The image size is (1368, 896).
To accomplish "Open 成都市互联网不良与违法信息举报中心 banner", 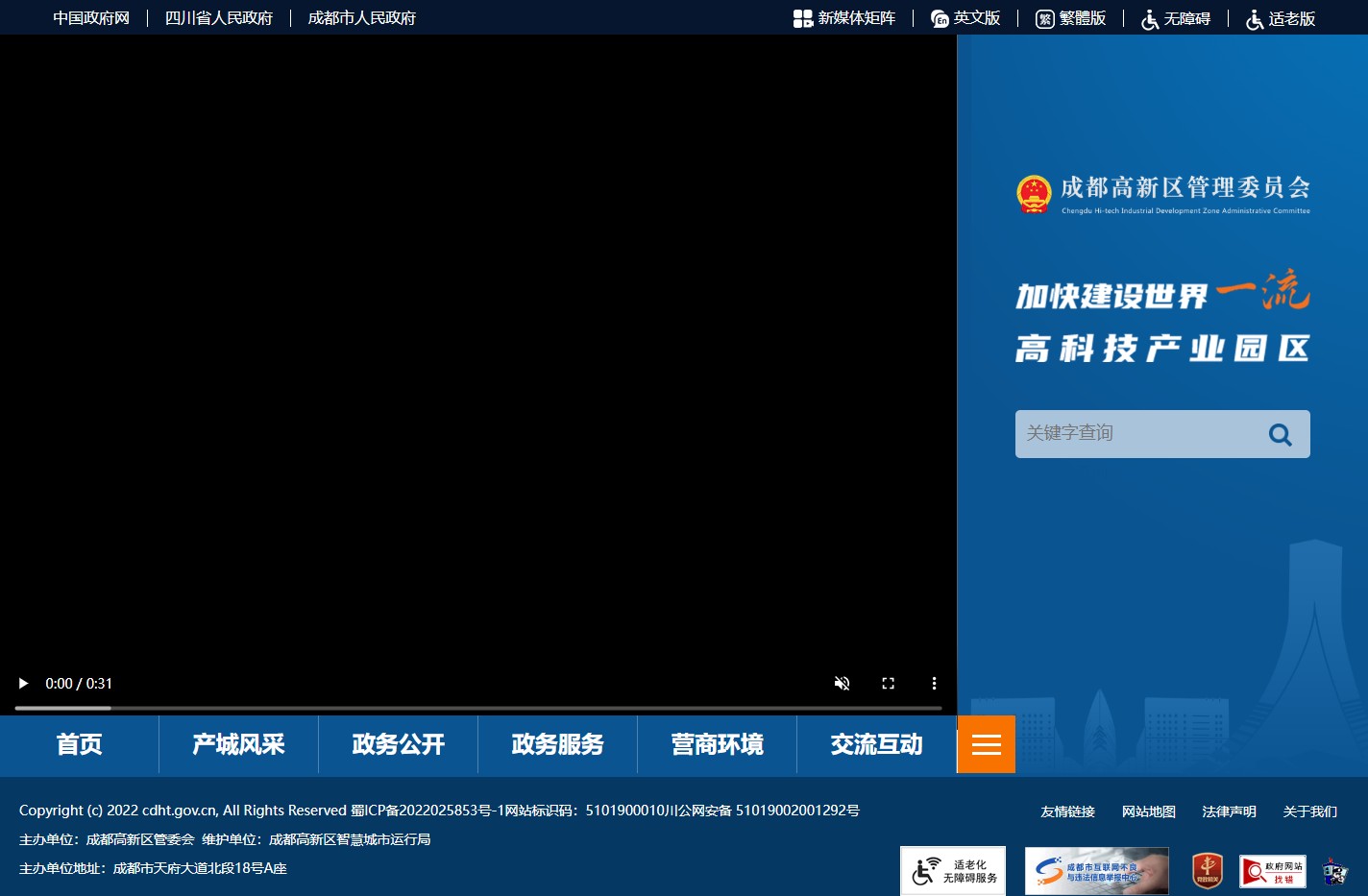I will (x=1097, y=871).
